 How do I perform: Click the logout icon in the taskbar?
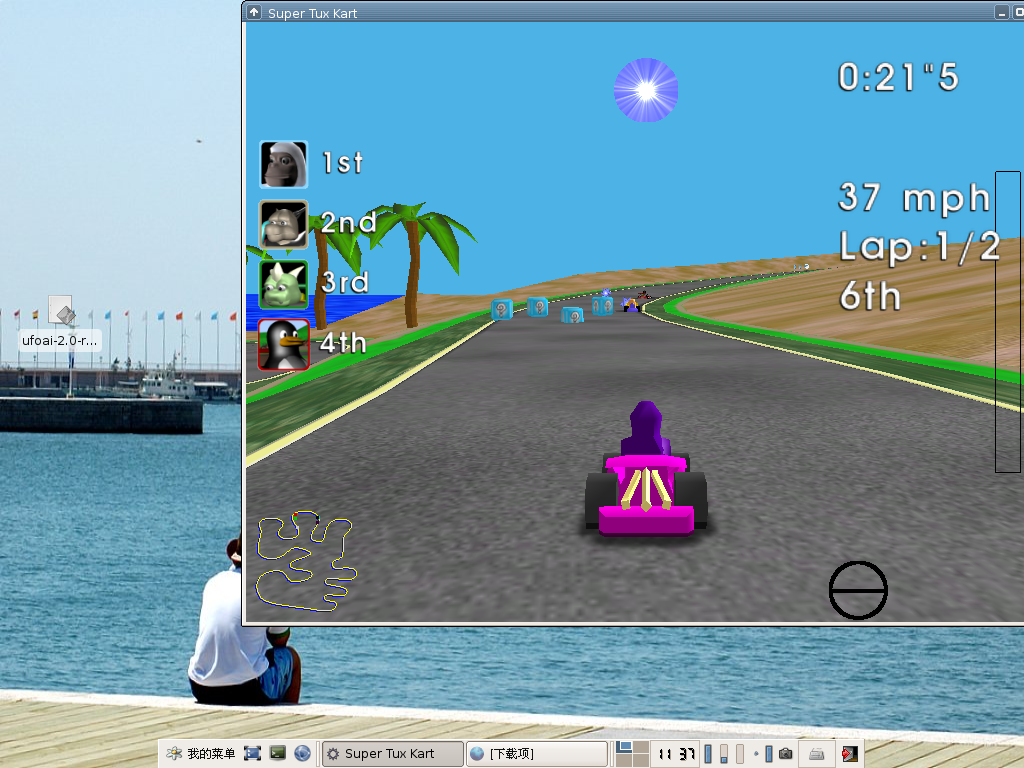850,754
